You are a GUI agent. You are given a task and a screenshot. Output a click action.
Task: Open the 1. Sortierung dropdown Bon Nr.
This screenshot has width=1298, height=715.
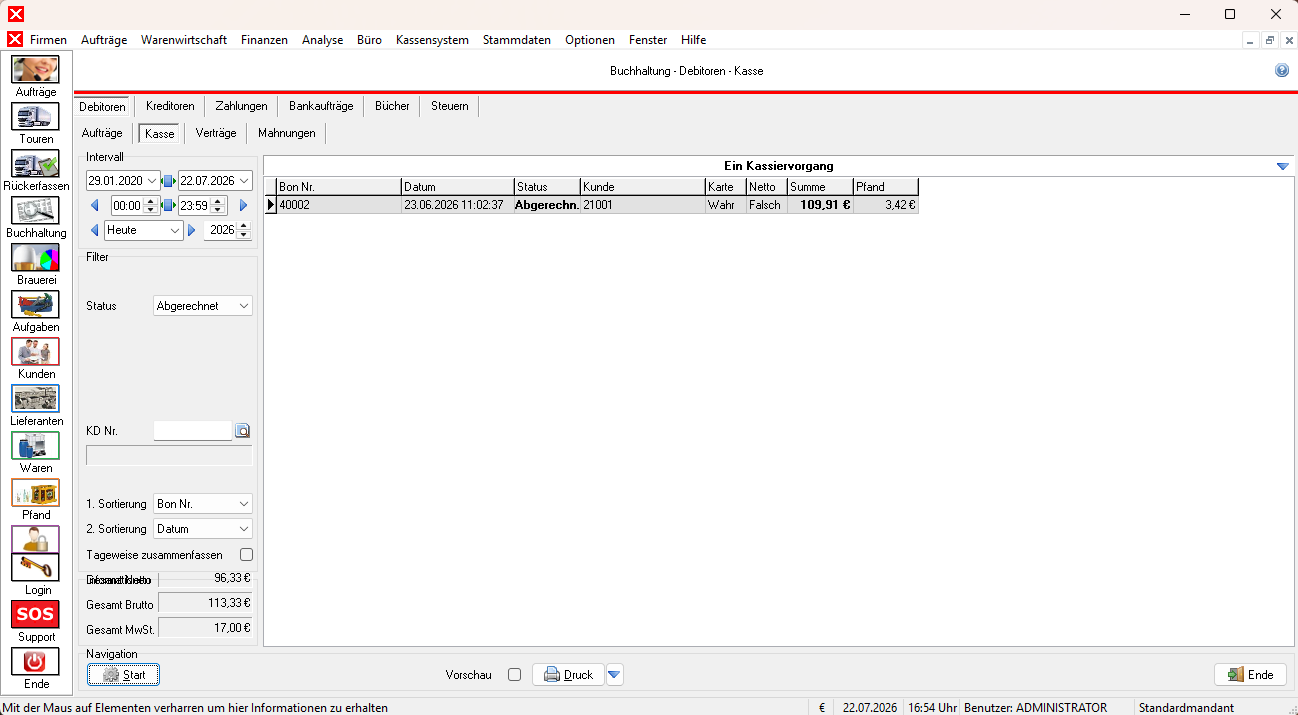pos(203,504)
